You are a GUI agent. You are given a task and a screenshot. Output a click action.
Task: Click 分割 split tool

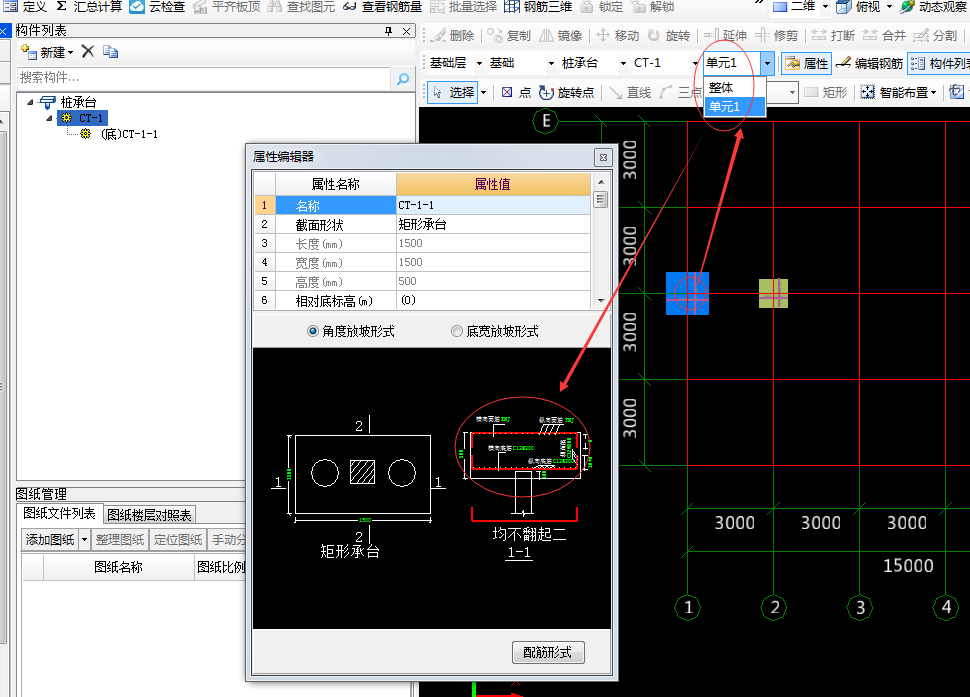click(935, 36)
